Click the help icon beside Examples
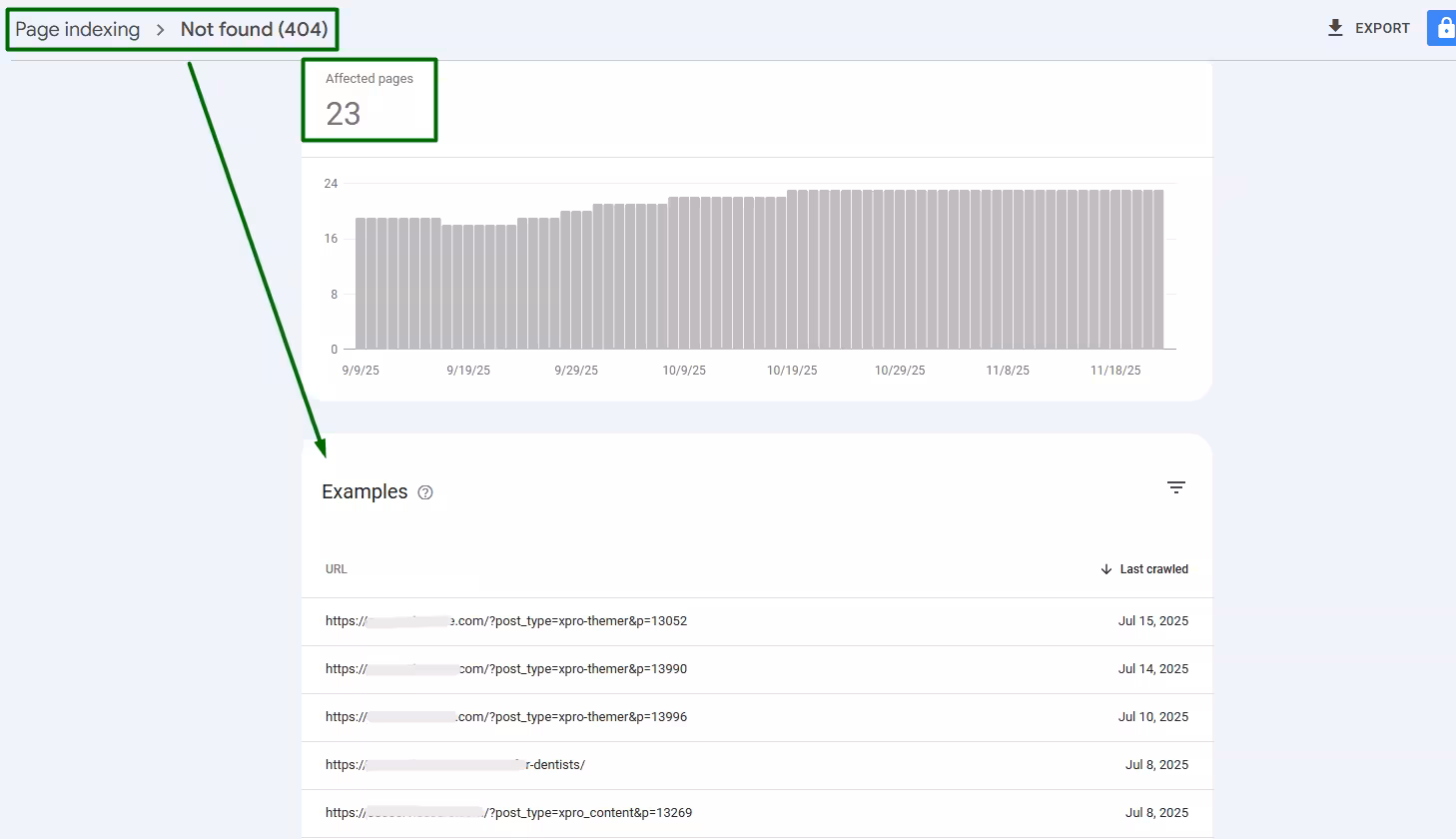 (424, 492)
